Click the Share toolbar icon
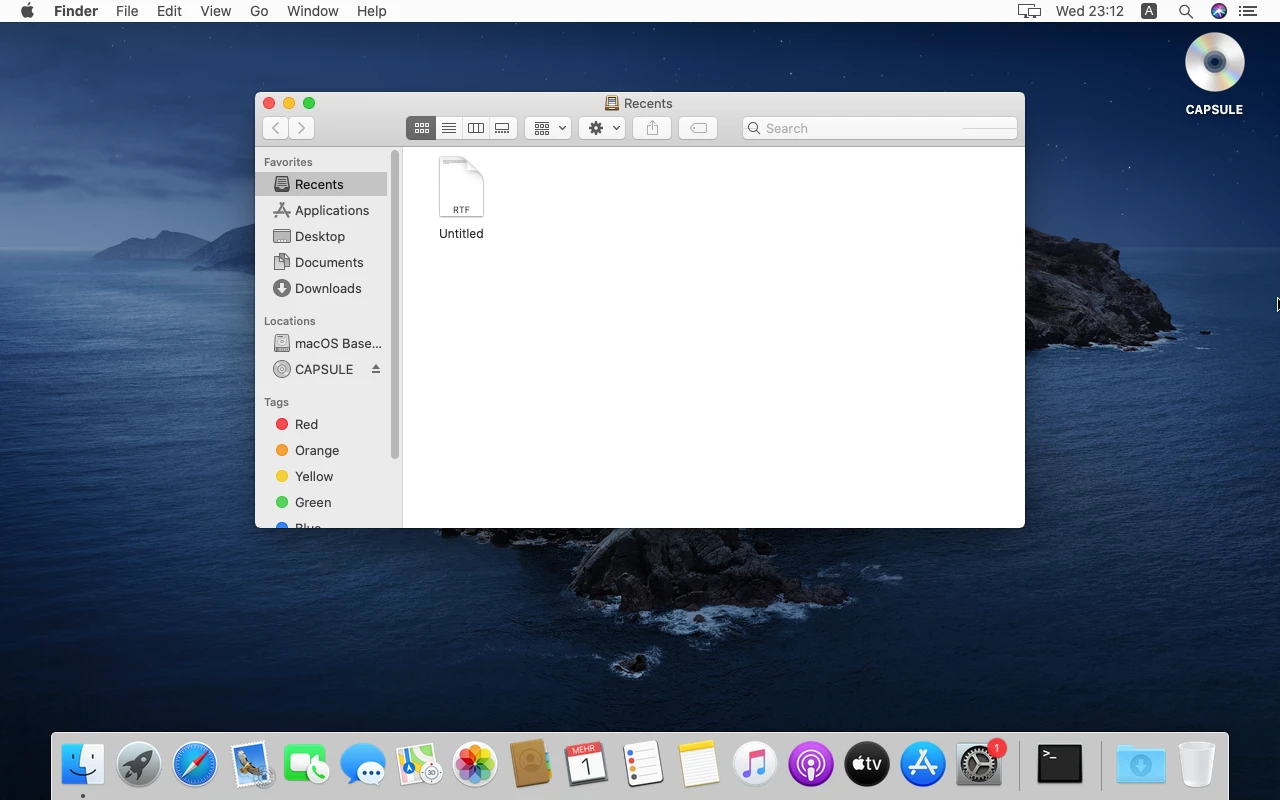Screen dimensions: 1280x800 click(652, 128)
